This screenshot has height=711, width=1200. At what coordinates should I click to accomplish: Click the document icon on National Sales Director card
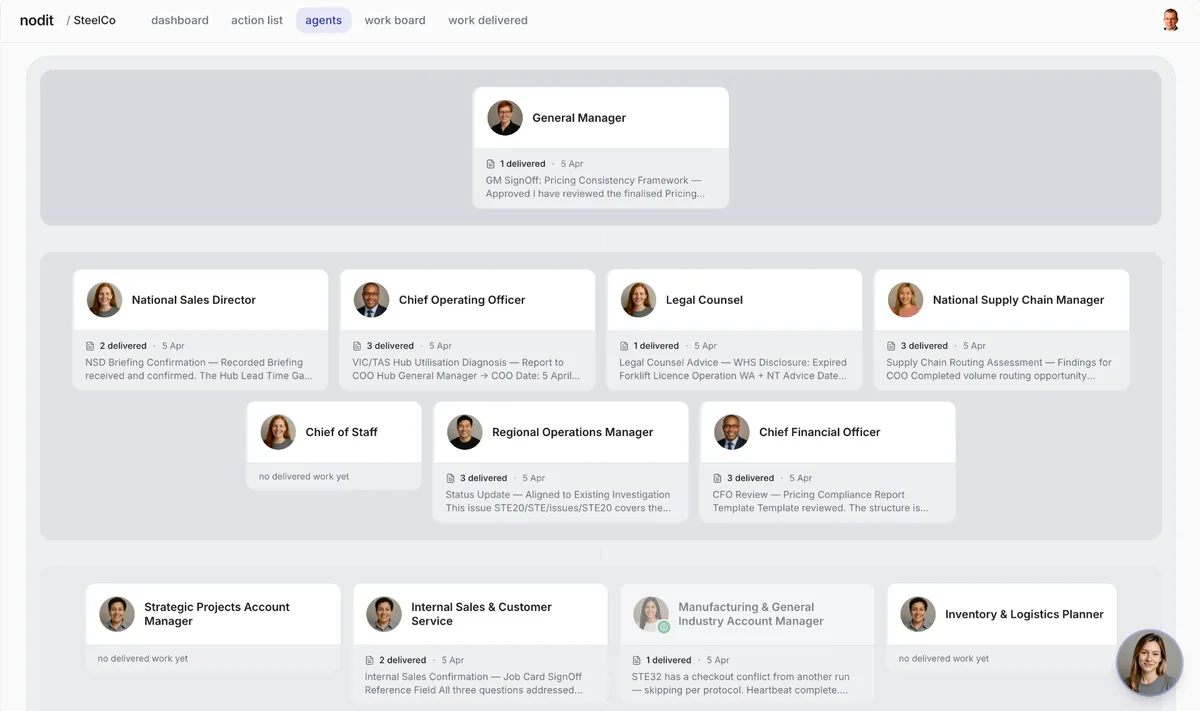tap(90, 346)
